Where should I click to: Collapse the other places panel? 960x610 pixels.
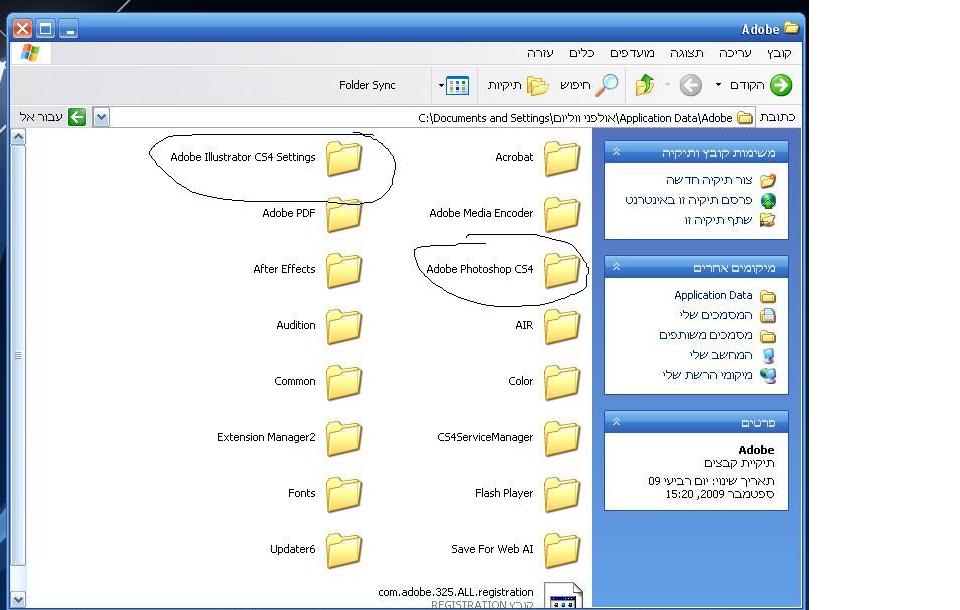[x=617, y=266]
